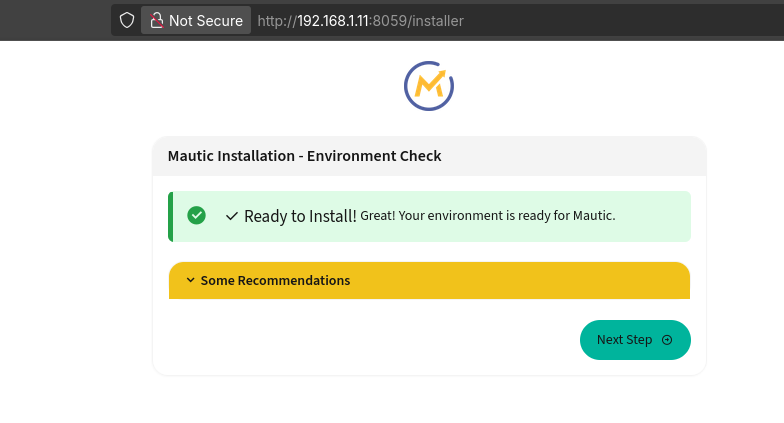Click the 'Great! Your environment is ready' message
784x423 pixels.
coord(488,216)
